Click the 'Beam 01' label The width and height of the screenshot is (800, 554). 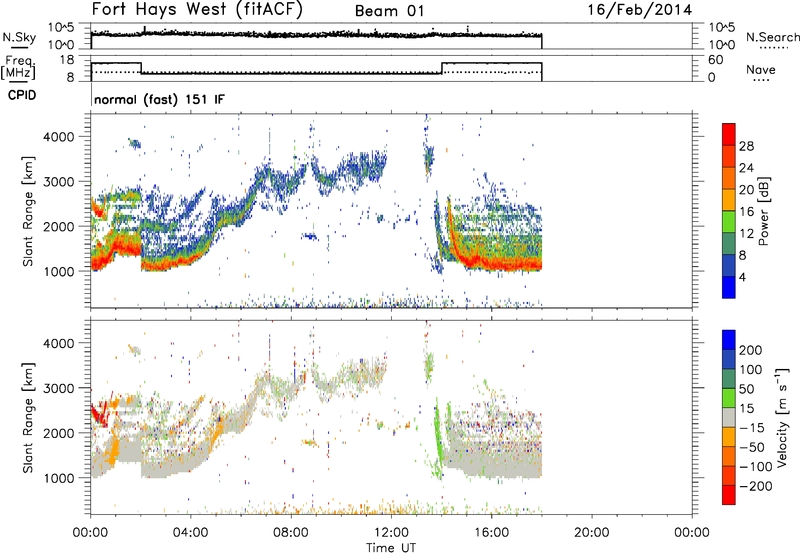(389, 11)
